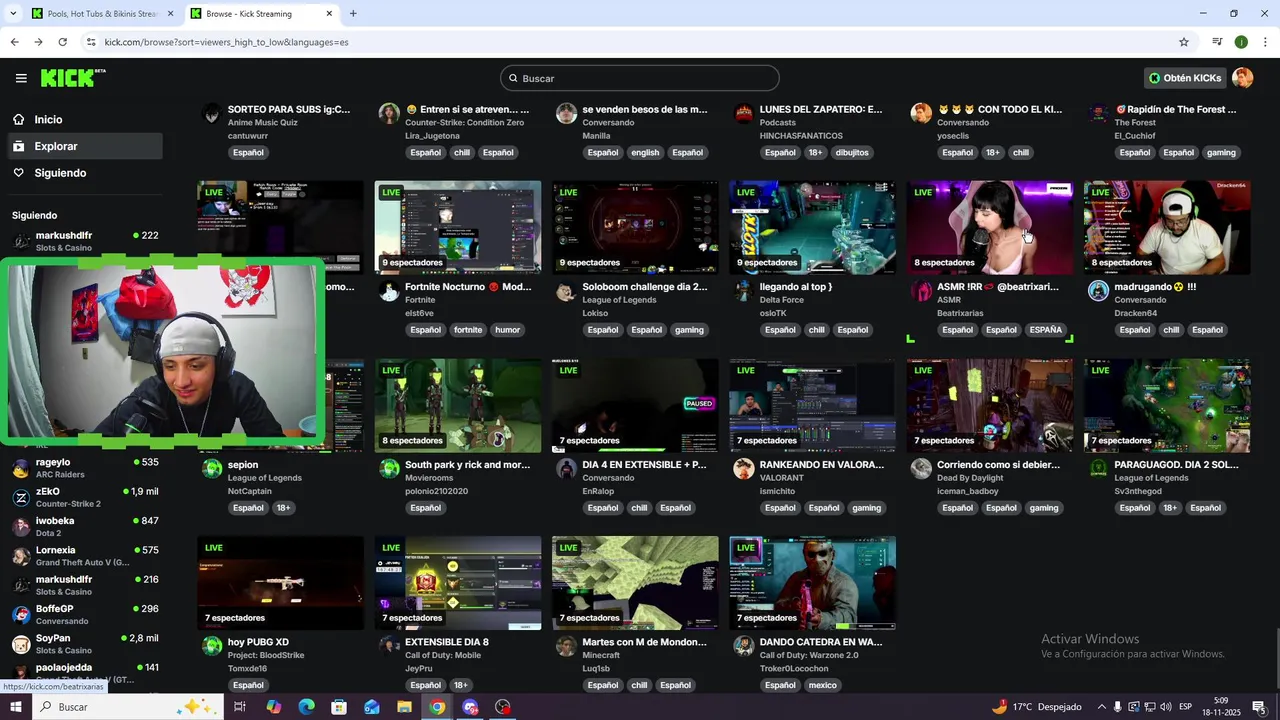
Task: Open iceman_badboy channel avatar
Action: 922,469
